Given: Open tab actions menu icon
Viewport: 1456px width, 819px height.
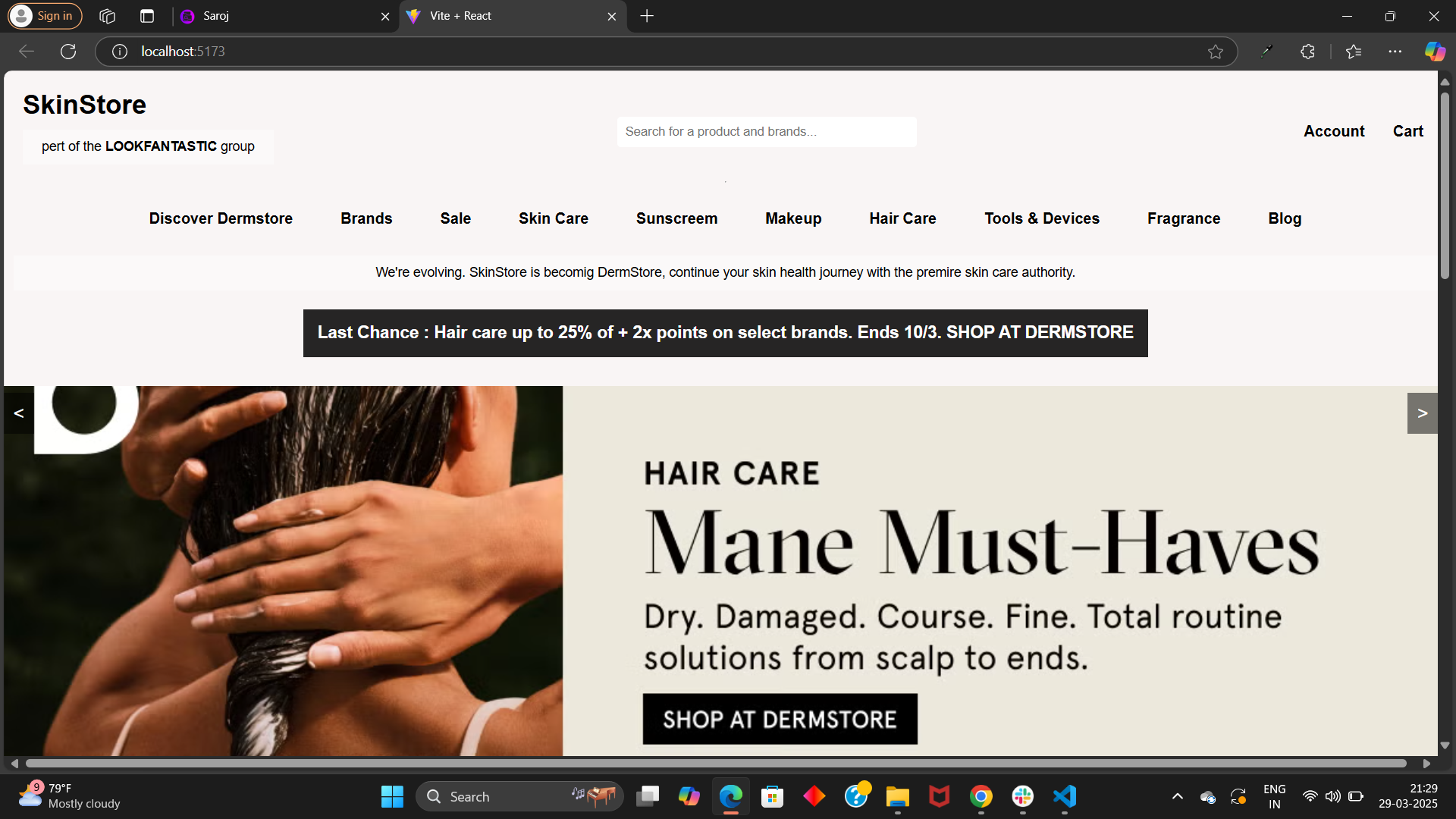Looking at the screenshot, I should click(147, 16).
